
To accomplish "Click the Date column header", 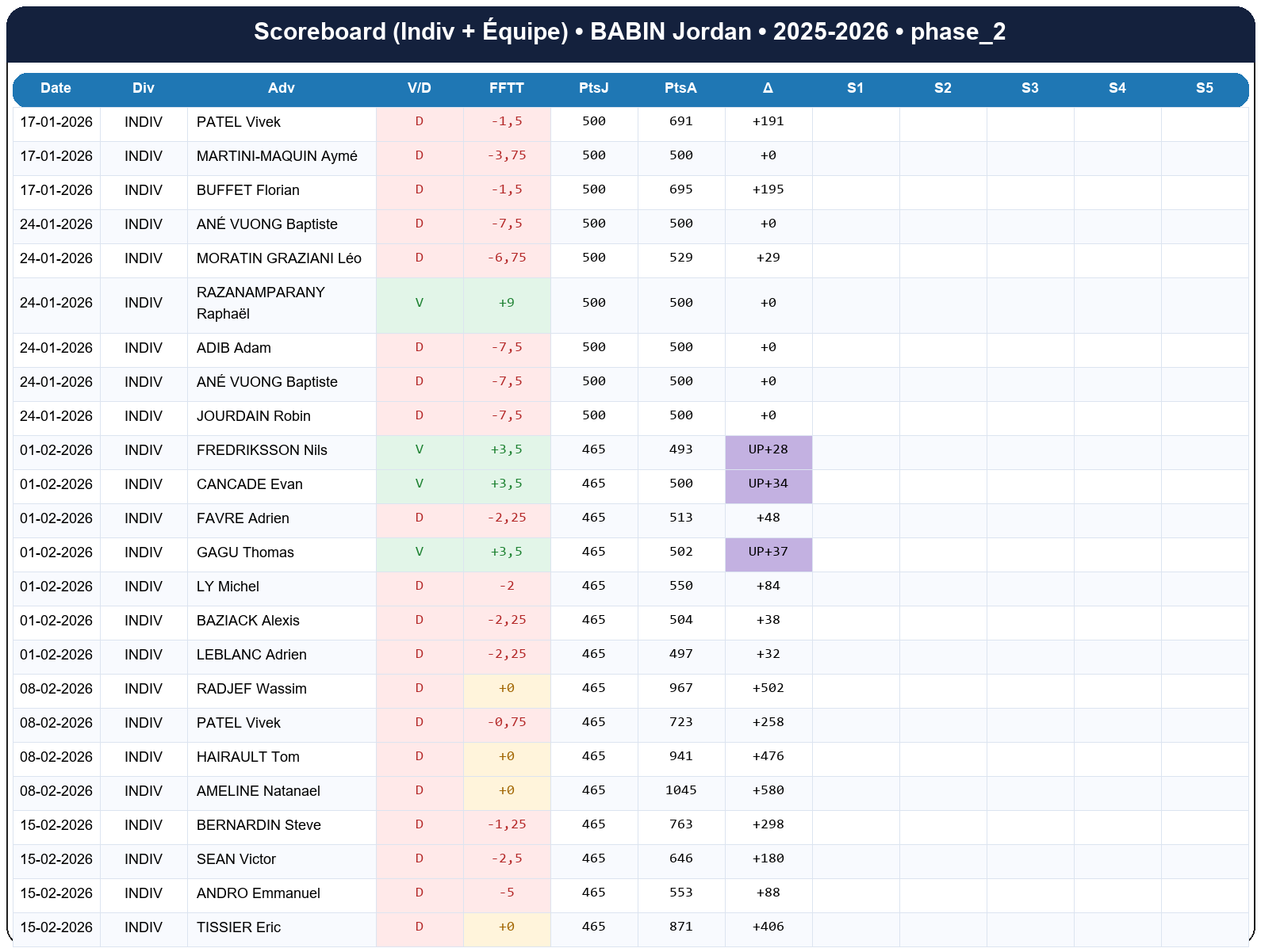I will (56, 88).
